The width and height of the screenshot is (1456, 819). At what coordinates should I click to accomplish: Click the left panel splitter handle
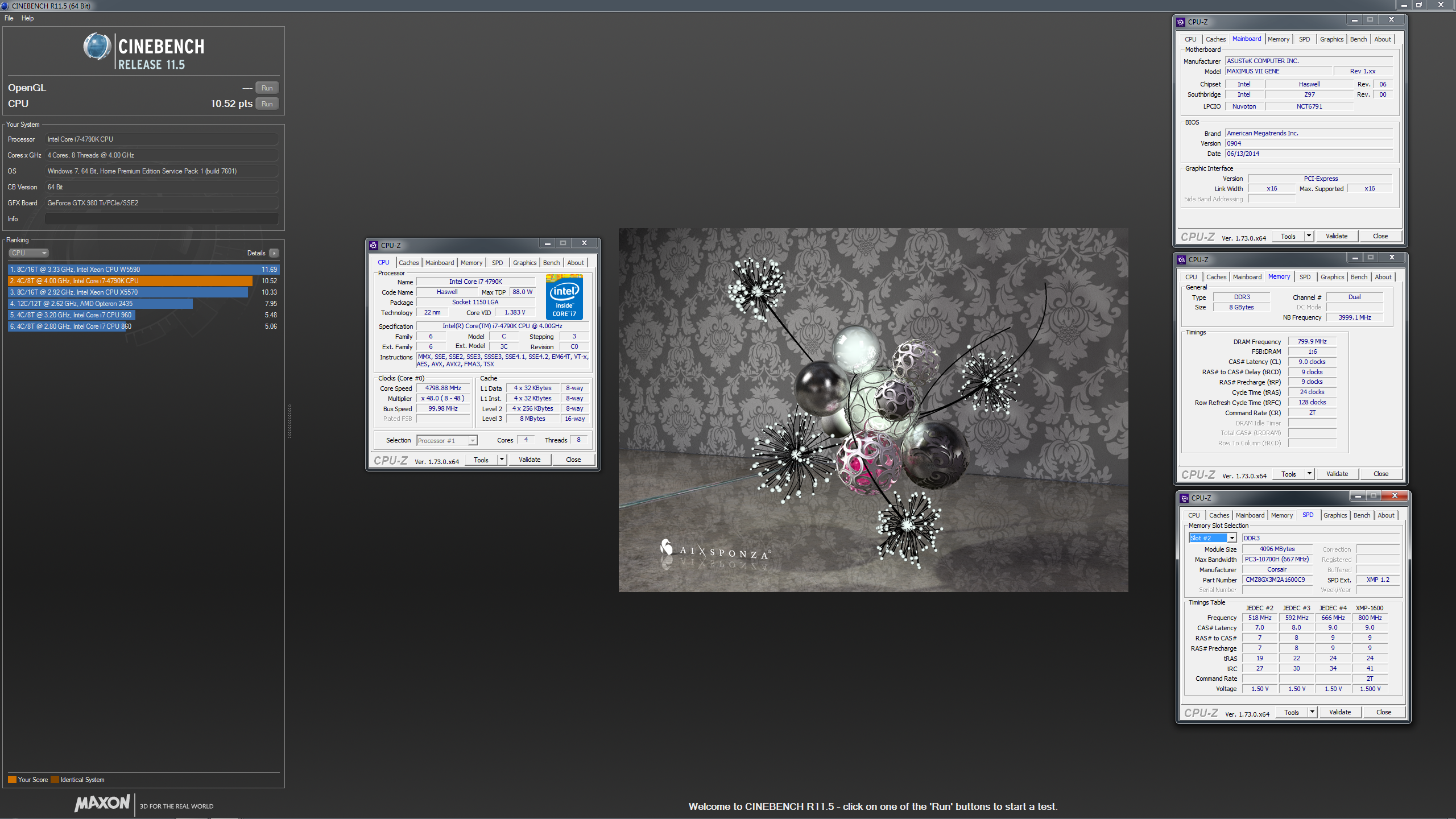point(289,421)
